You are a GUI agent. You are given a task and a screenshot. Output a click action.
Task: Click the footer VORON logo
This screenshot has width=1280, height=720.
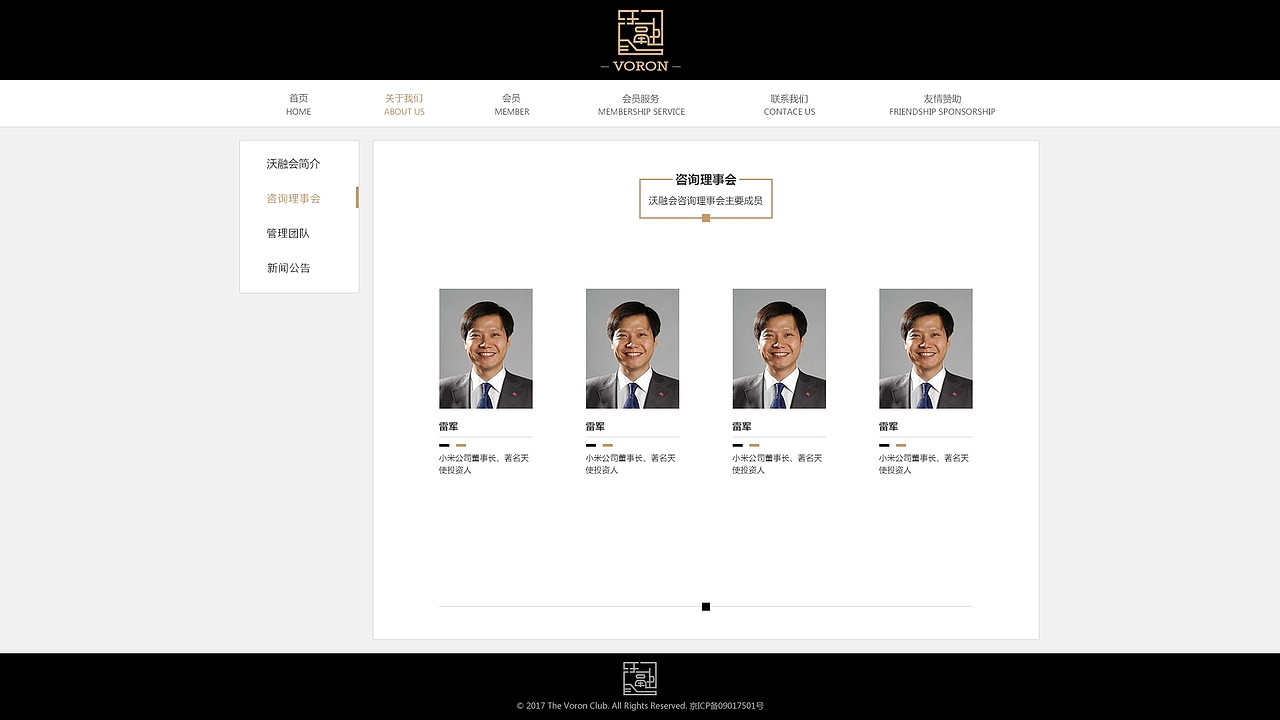click(x=640, y=679)
